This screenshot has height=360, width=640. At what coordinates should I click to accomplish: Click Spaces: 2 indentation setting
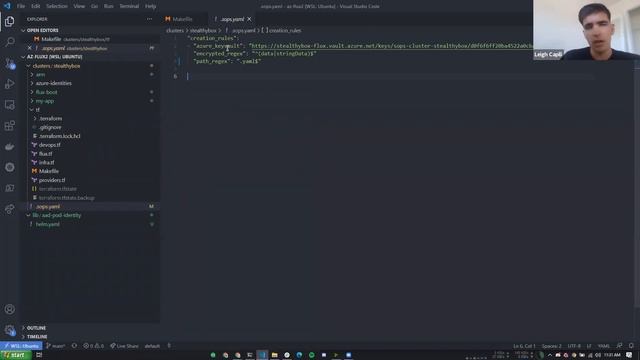click(x=551, y=346)
